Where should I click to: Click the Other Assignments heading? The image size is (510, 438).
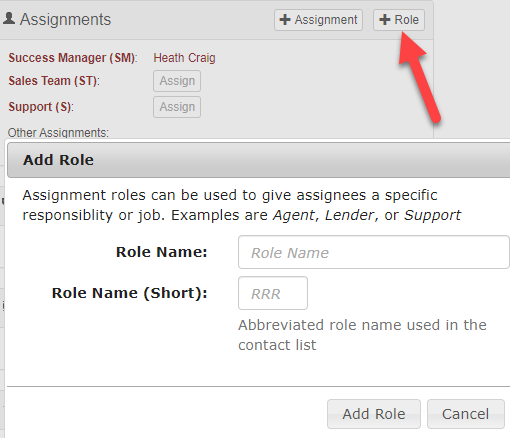(58, 133)
